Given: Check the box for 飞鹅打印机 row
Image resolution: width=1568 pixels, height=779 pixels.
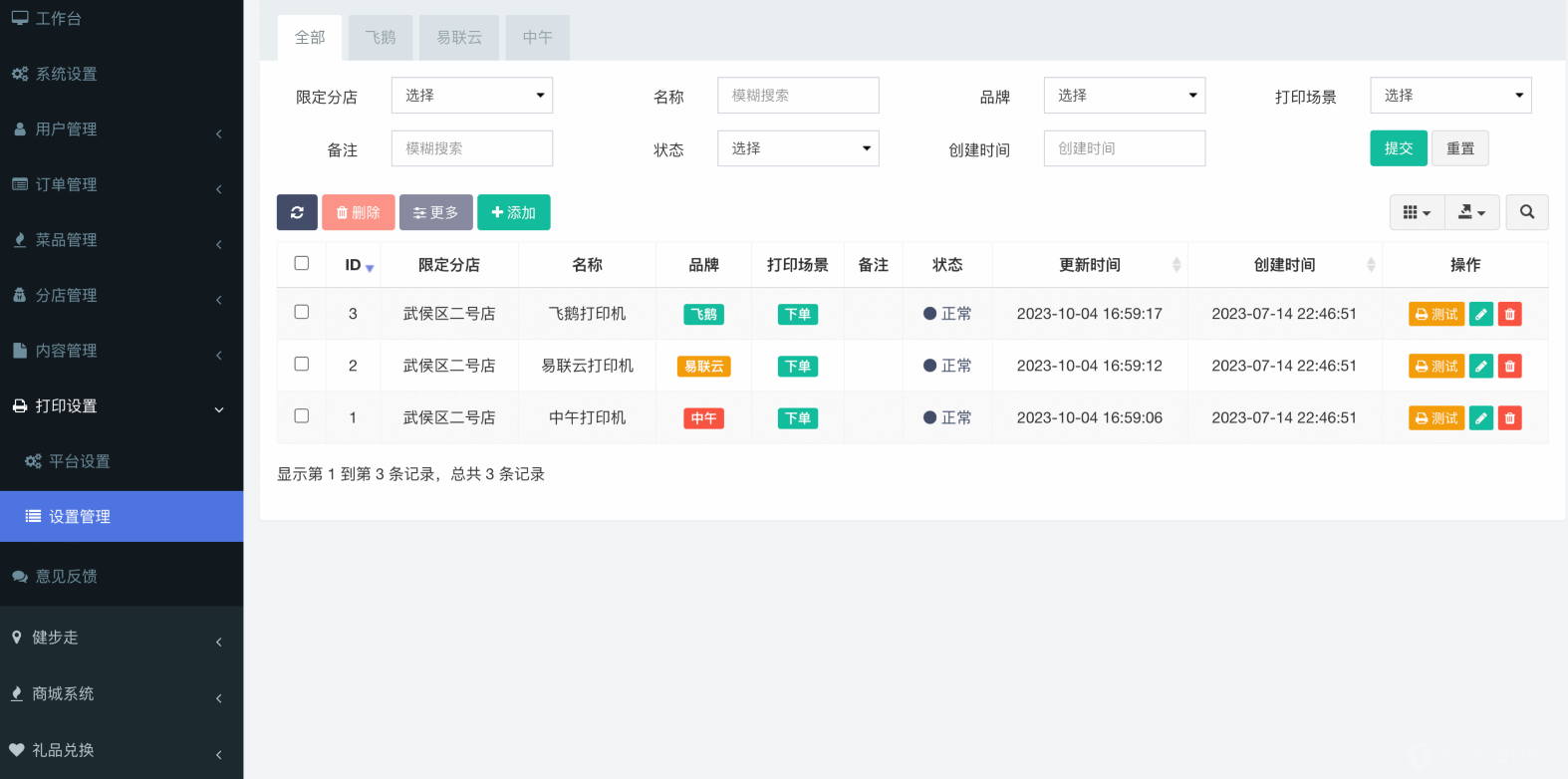Looking at the screenshot, I should (302, 312).
